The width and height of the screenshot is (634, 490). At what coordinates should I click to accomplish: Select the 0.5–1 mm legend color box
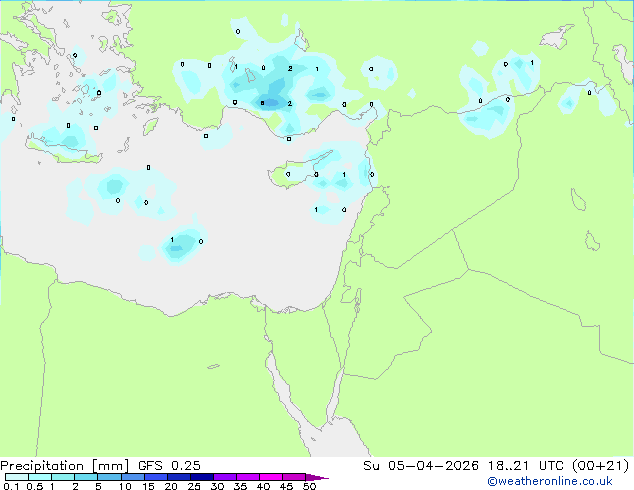point(40,477)
